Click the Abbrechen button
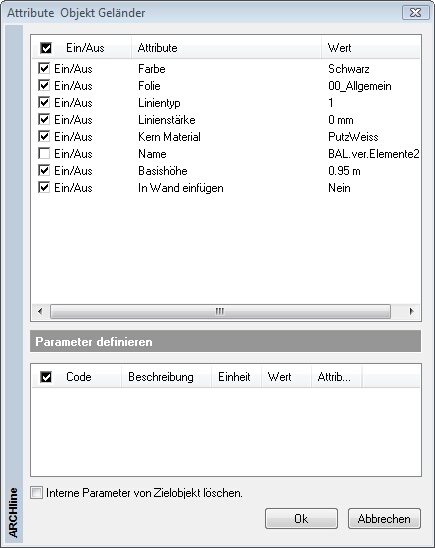The height and width of the screenshot is (548, 435). click(x=384, y=519)
